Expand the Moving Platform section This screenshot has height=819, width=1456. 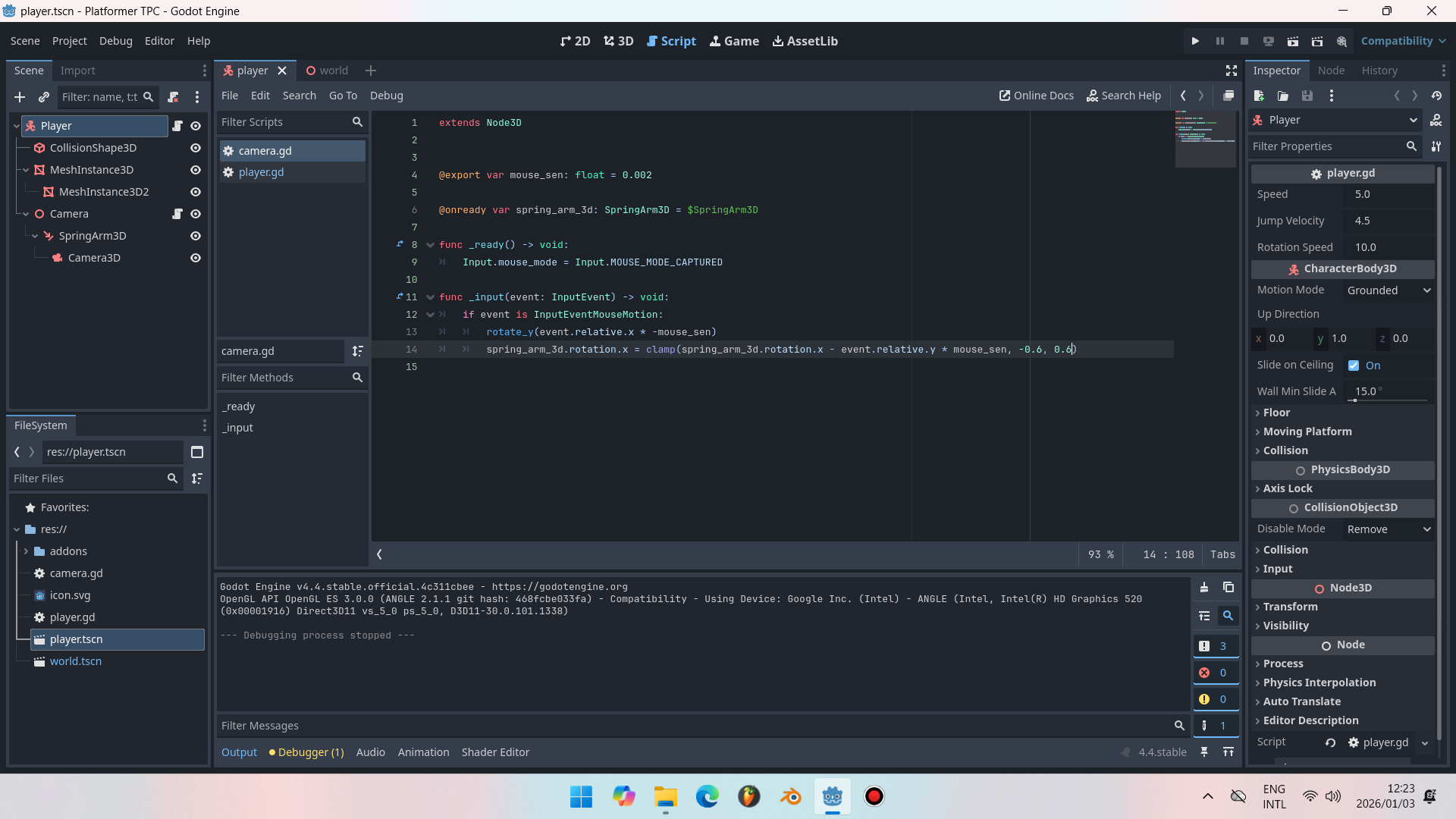pyautogui.click(x=1307, y=431)
